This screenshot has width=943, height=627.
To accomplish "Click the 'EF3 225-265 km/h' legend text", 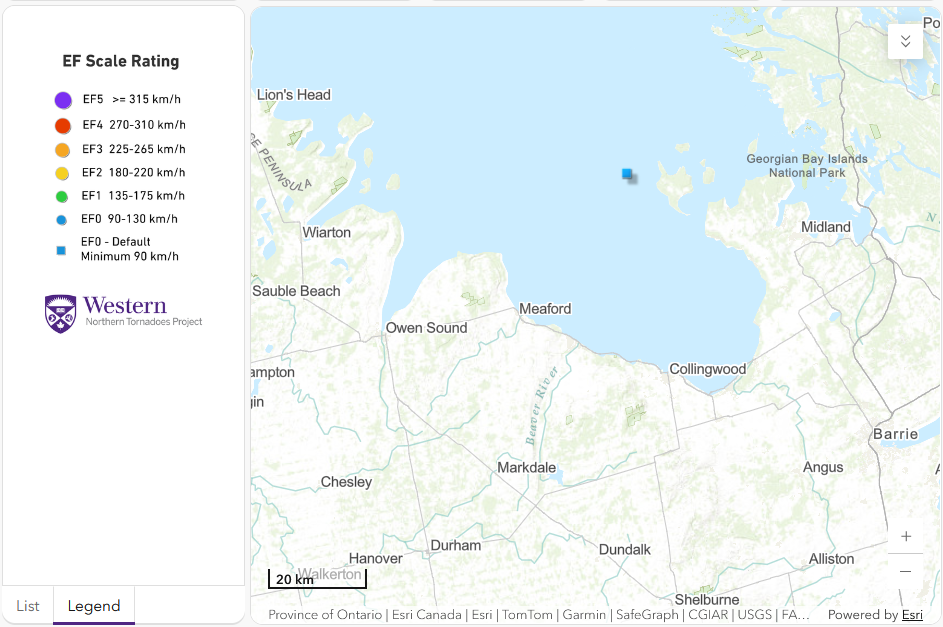I will [134, 149].
